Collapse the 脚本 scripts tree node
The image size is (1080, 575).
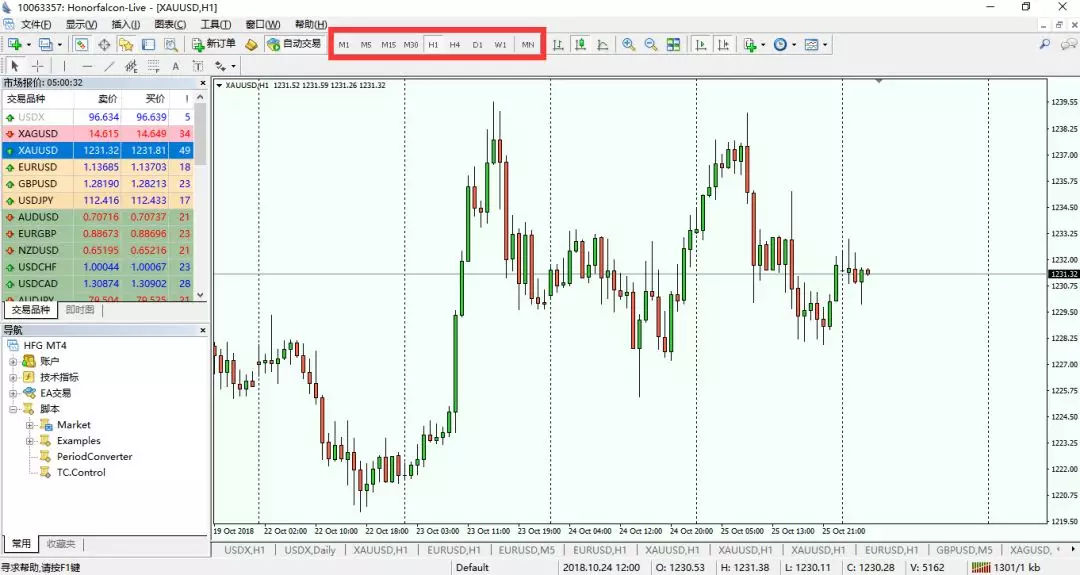(15, 409)
